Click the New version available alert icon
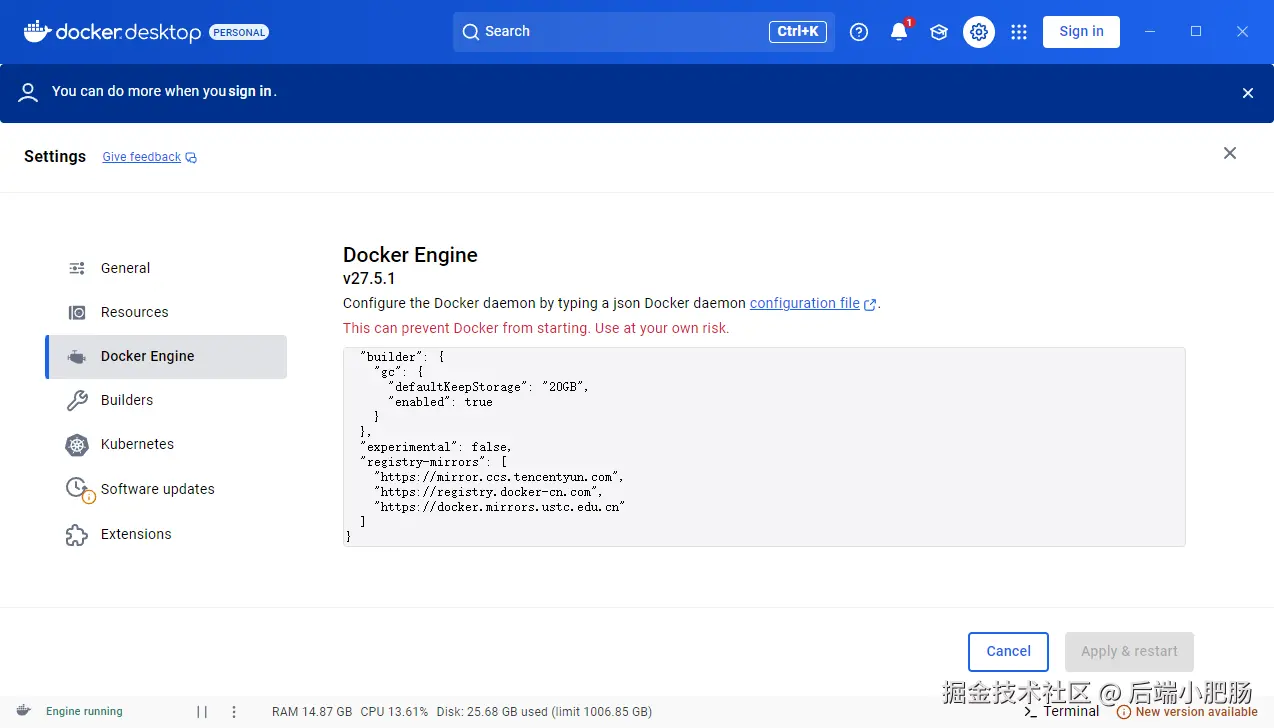This screenshot has width=1274, height=728. click(x=1124, y=712)
